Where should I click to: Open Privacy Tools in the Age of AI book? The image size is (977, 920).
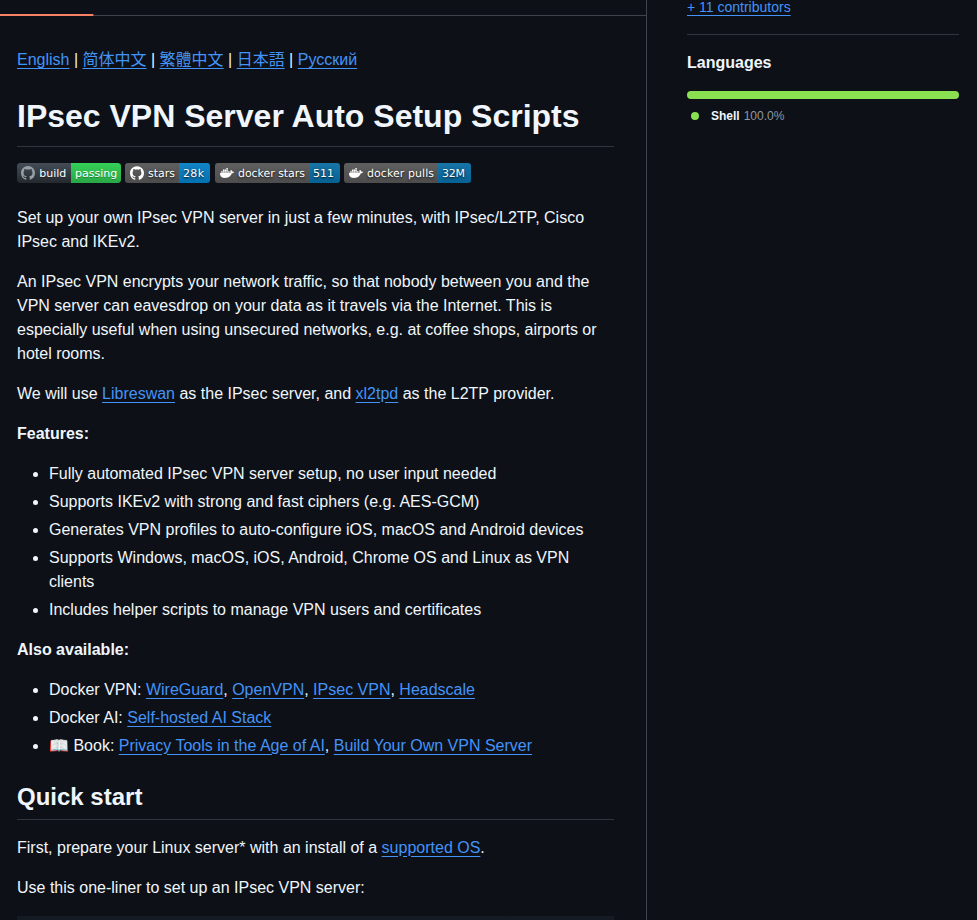pos(222,746)
